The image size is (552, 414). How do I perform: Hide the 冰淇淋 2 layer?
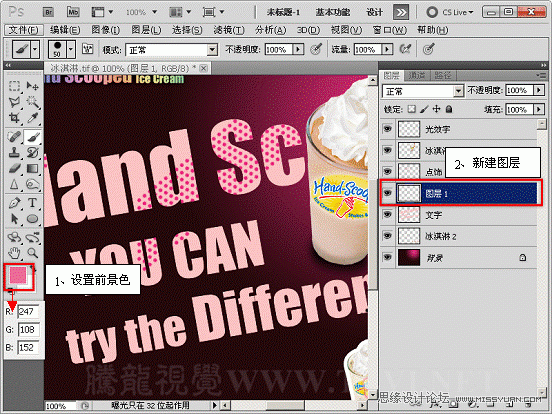[x=387, y=236]
